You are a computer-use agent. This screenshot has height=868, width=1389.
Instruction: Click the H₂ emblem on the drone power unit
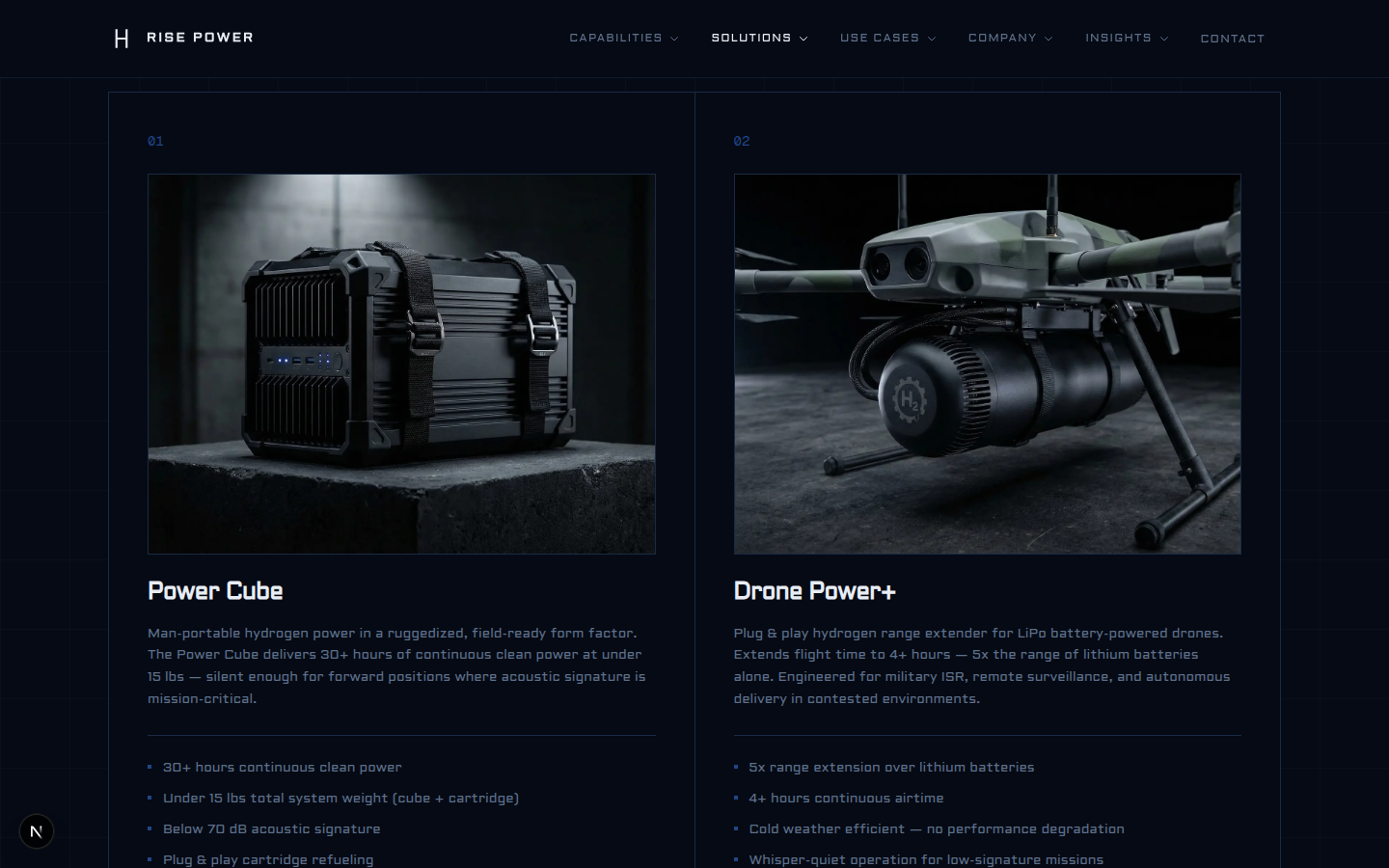(x=908, y=397)
